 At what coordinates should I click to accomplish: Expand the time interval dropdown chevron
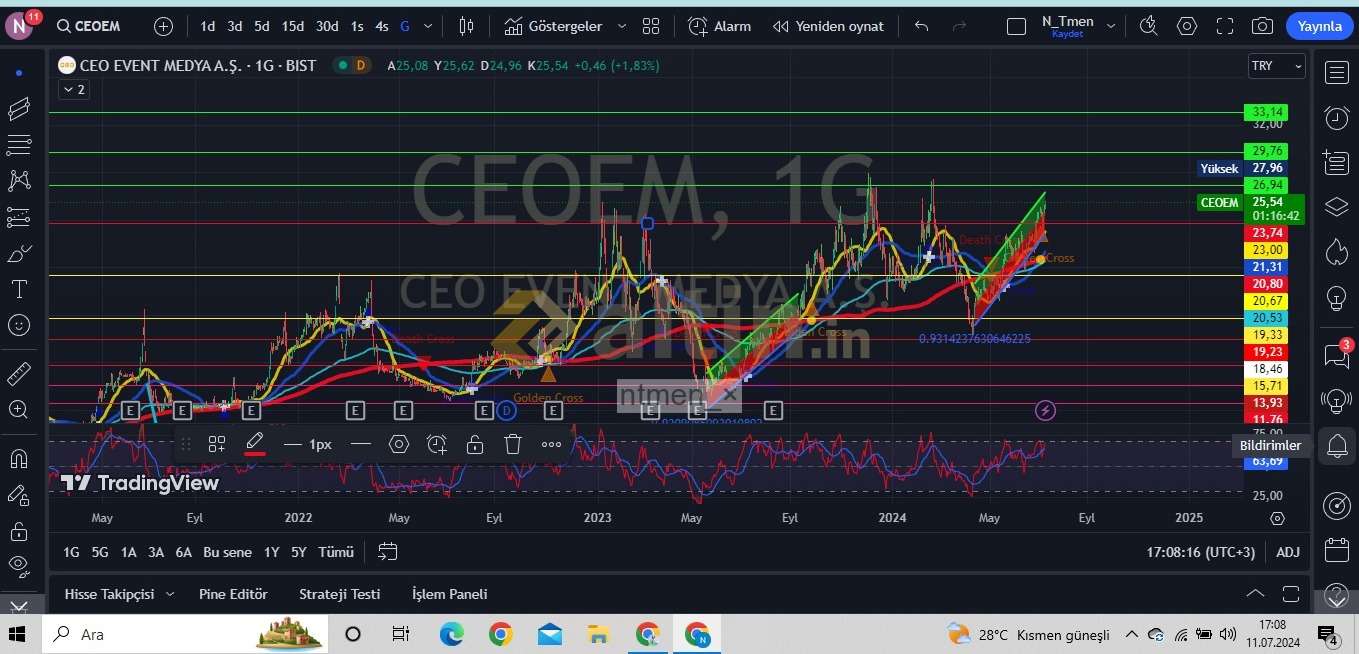[428, 26]
